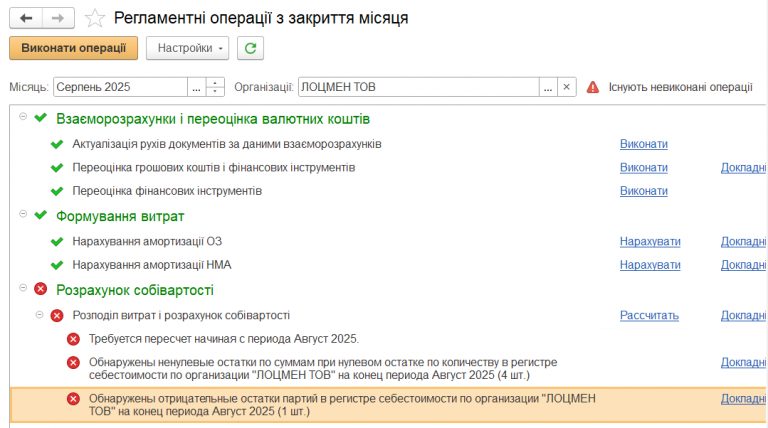This screenshot has height=428, width=768.
Task: Go back with the left arrow button
Action: 26,18
